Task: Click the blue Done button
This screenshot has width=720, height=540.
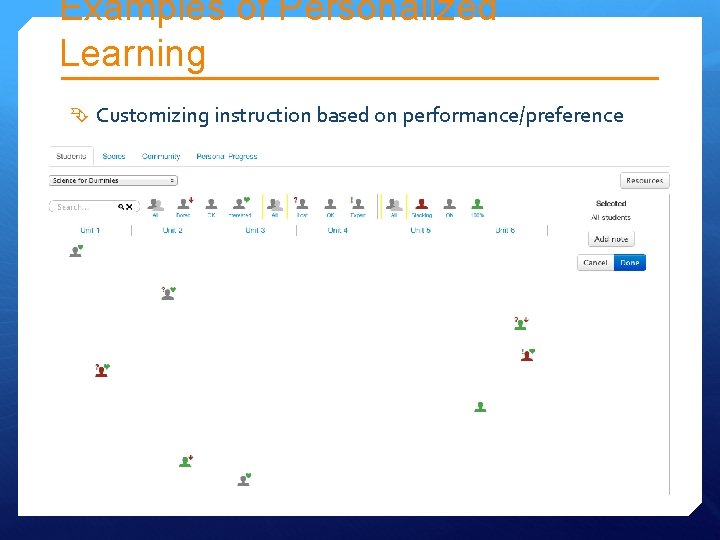Action: [x=630, y=263]
